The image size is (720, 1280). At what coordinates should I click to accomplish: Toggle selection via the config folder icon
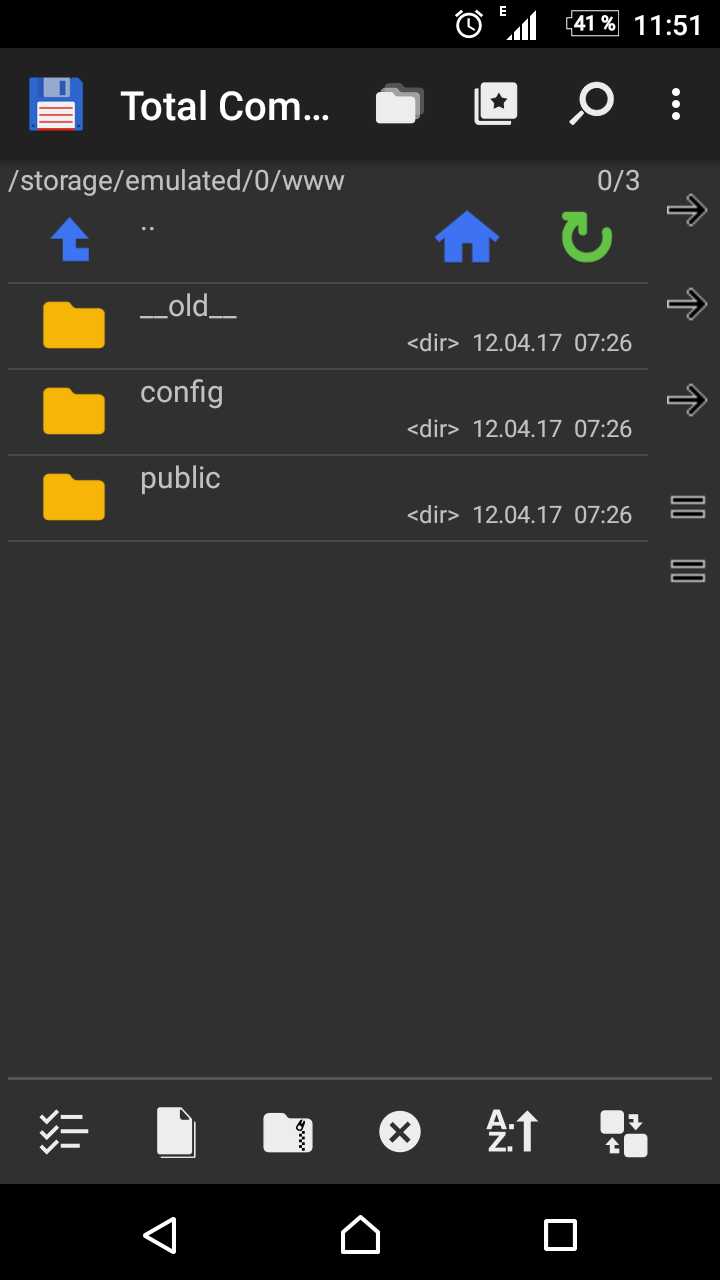pyautogui.click(x=74, y=411)
